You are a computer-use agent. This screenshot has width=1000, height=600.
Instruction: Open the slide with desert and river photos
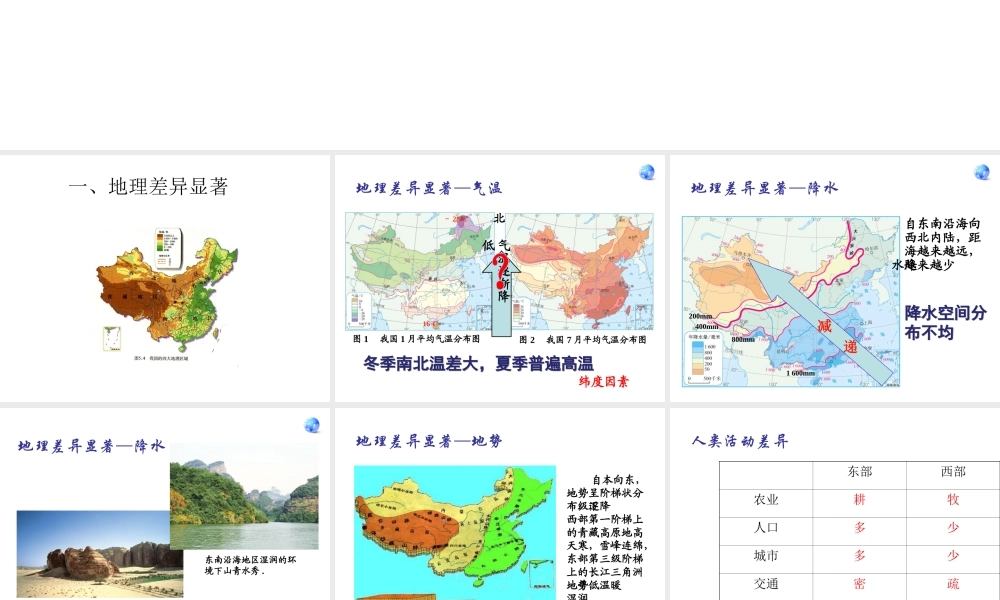tap(165, 504)
